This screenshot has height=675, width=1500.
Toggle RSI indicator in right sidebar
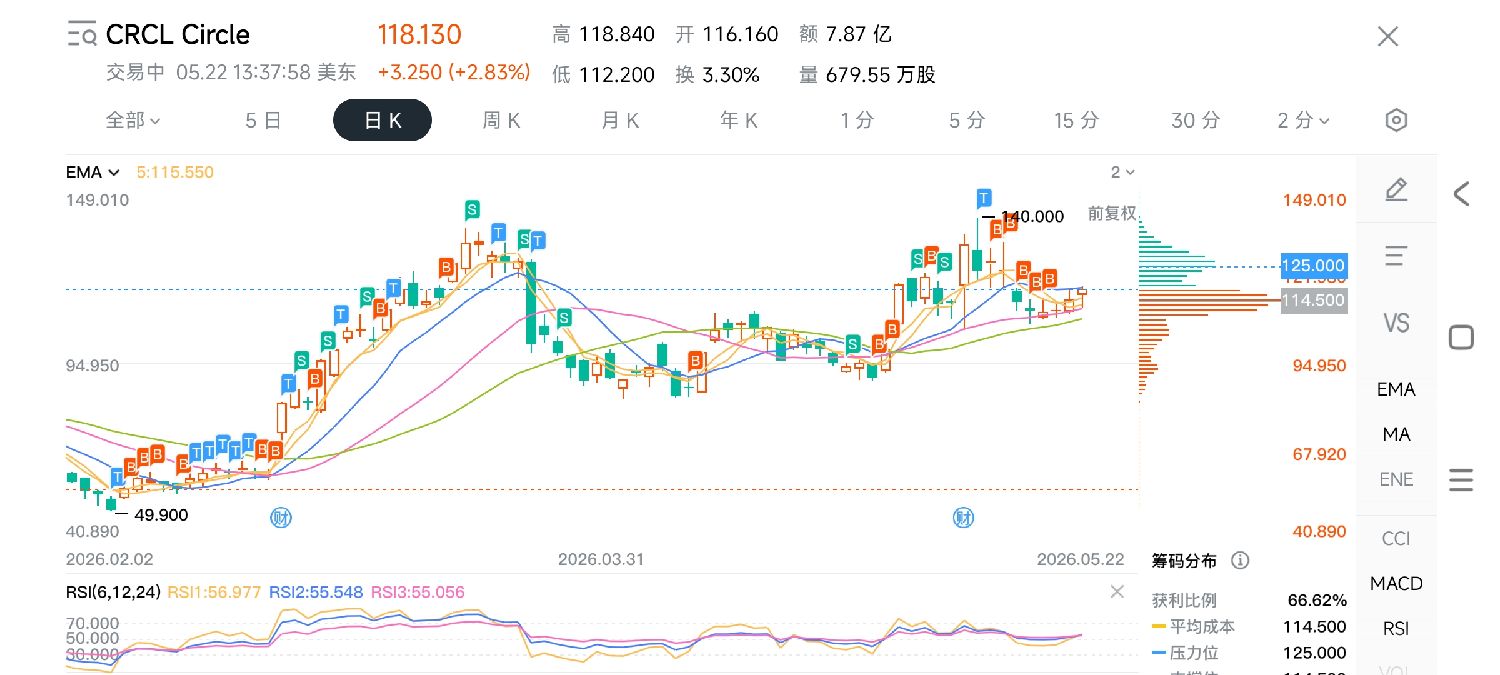(1396, 628)
